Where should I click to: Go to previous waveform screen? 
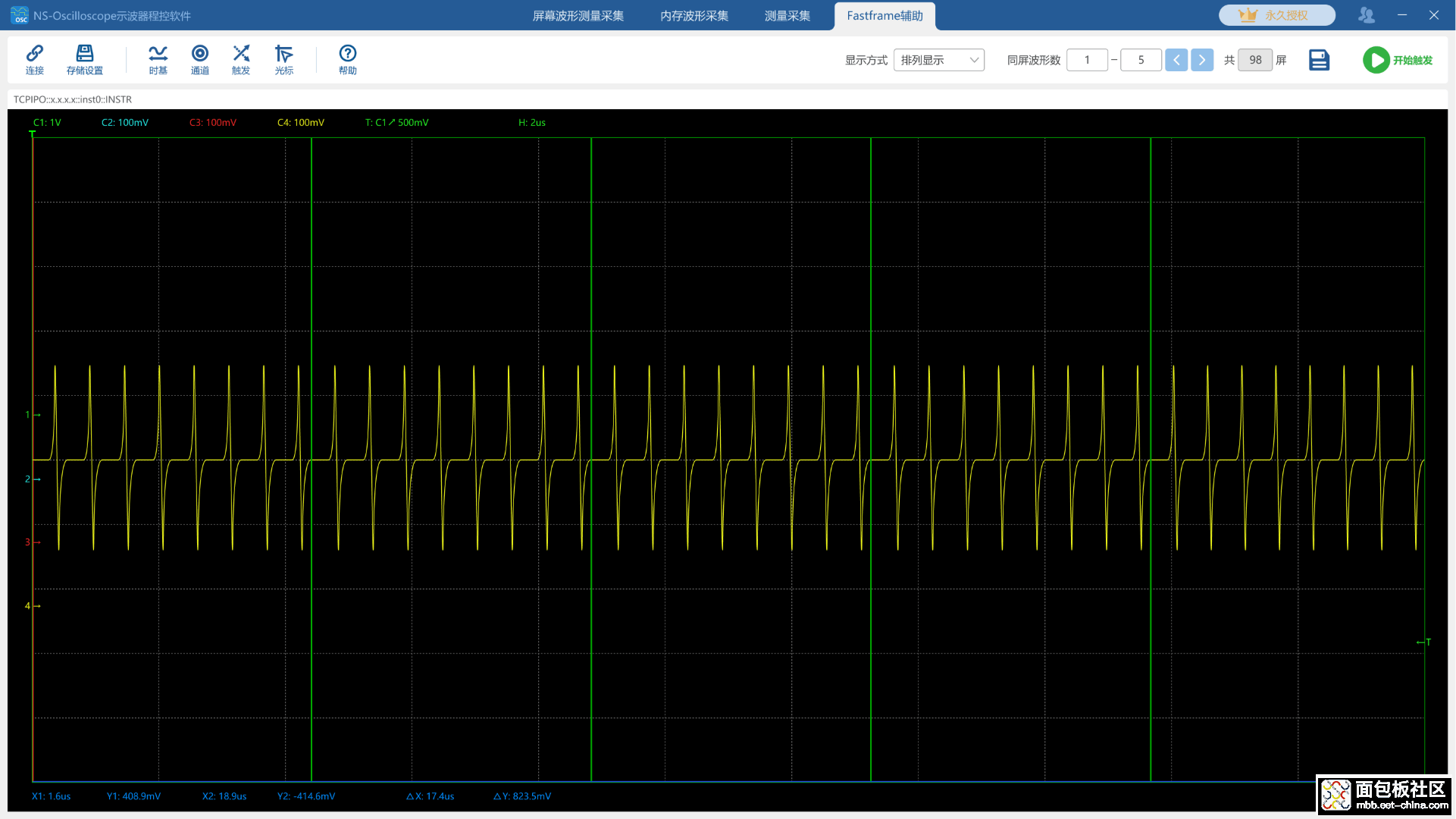coord(1176,60)
